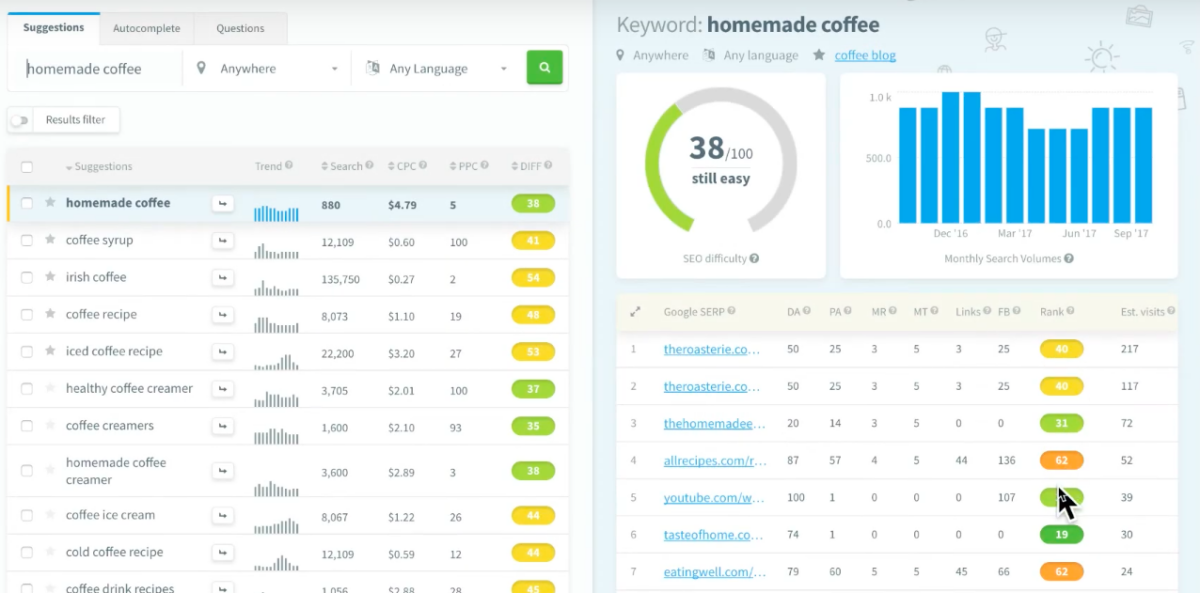Click inside the keyword search input field
This screenshot has height=593, width=1200.
90,67
